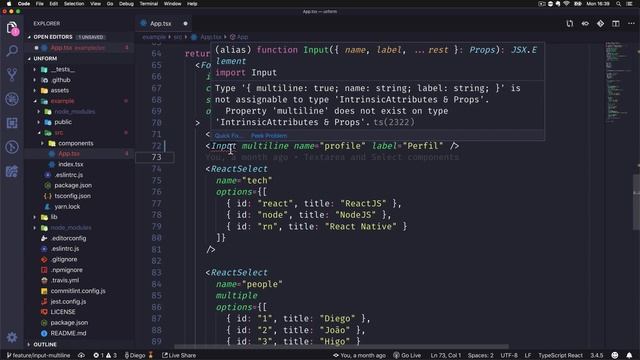Open the Search view in activity bar

tap(12, 51)
